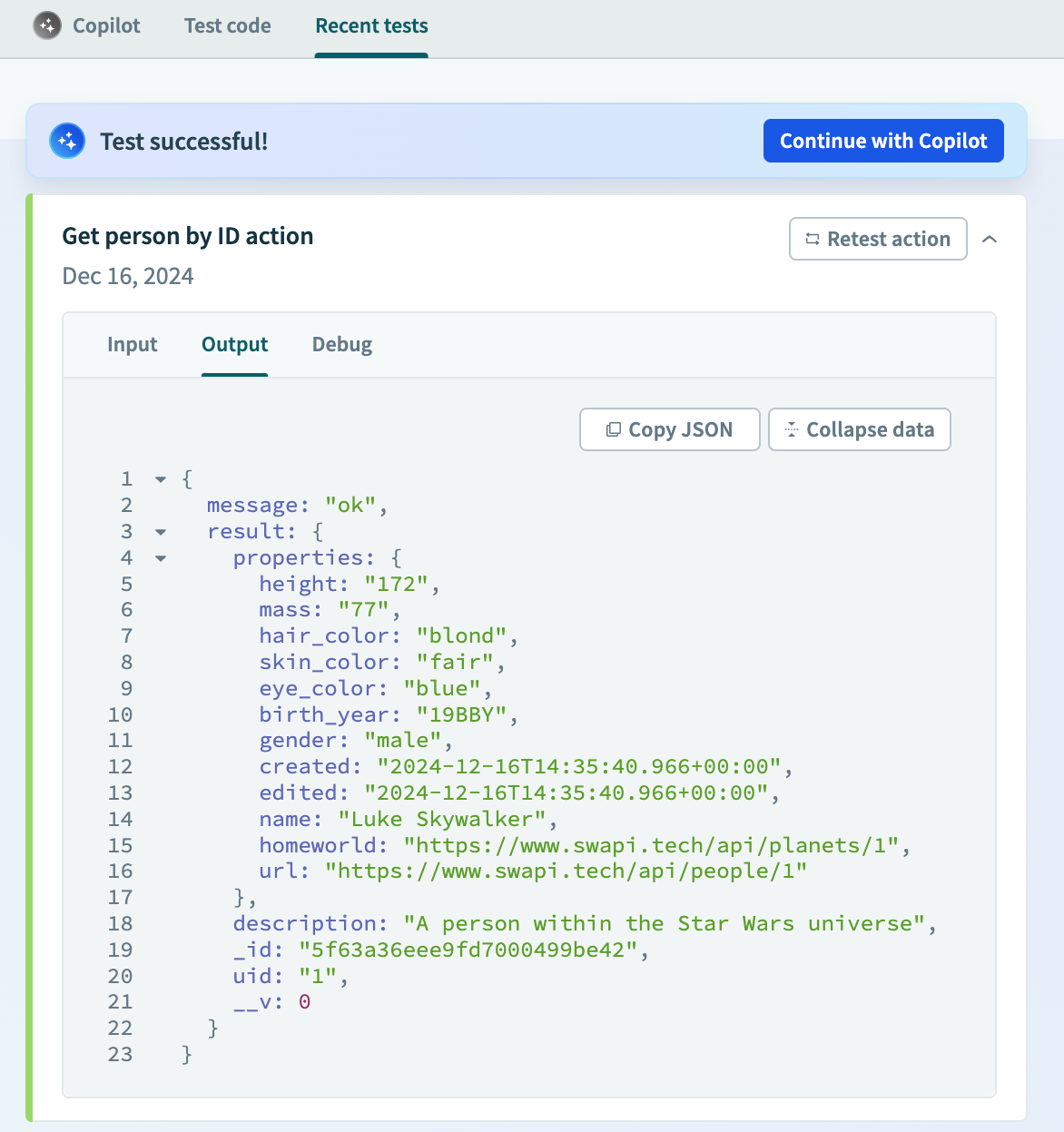The width and height of the screenshot is (1064, 1132).
Task: Click the blue sparkle icon beside Test successful
Action: 67,141
